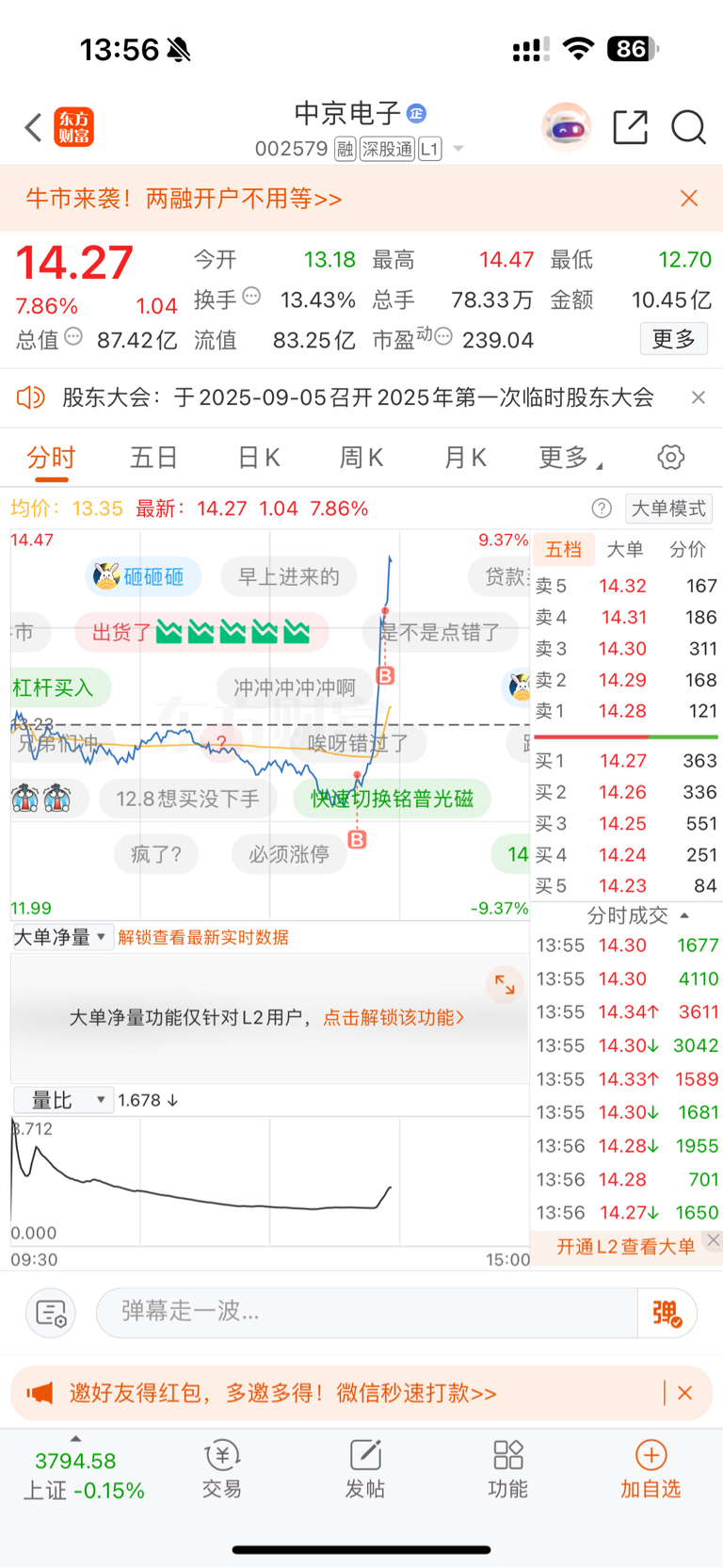Dismiss the 股东大会 notice

[x=698, y=397]
